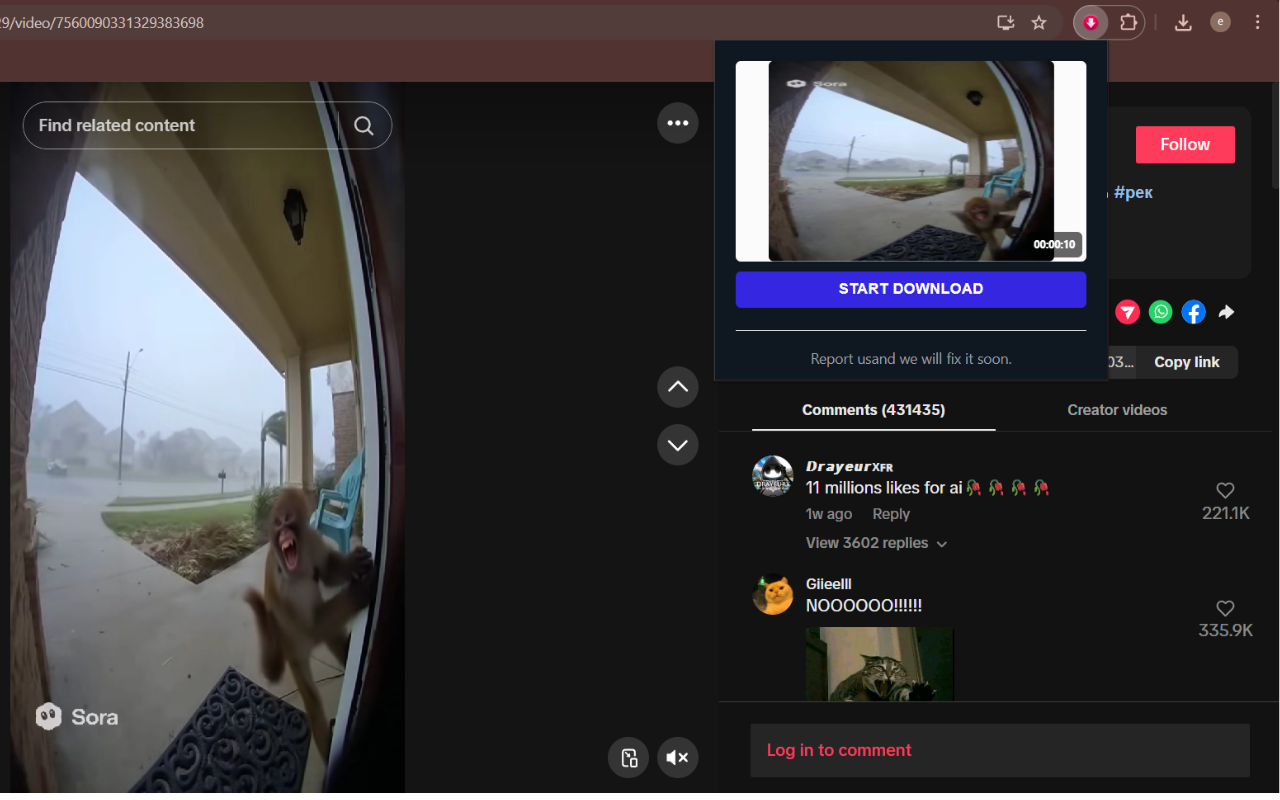Share to Facebook icon
Screen dimensions: 1280x800
tap(1193, 312)
